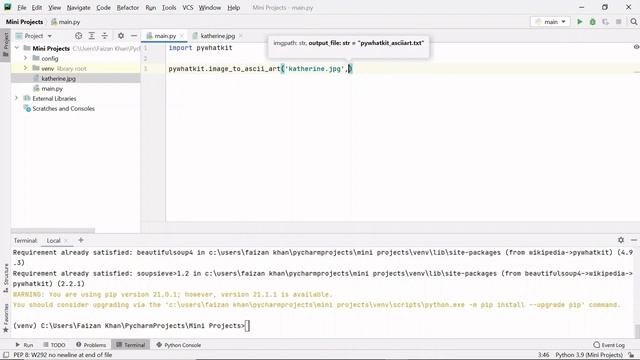
Task: Click the Select Opened File target icon
Action: click(78, 36)
